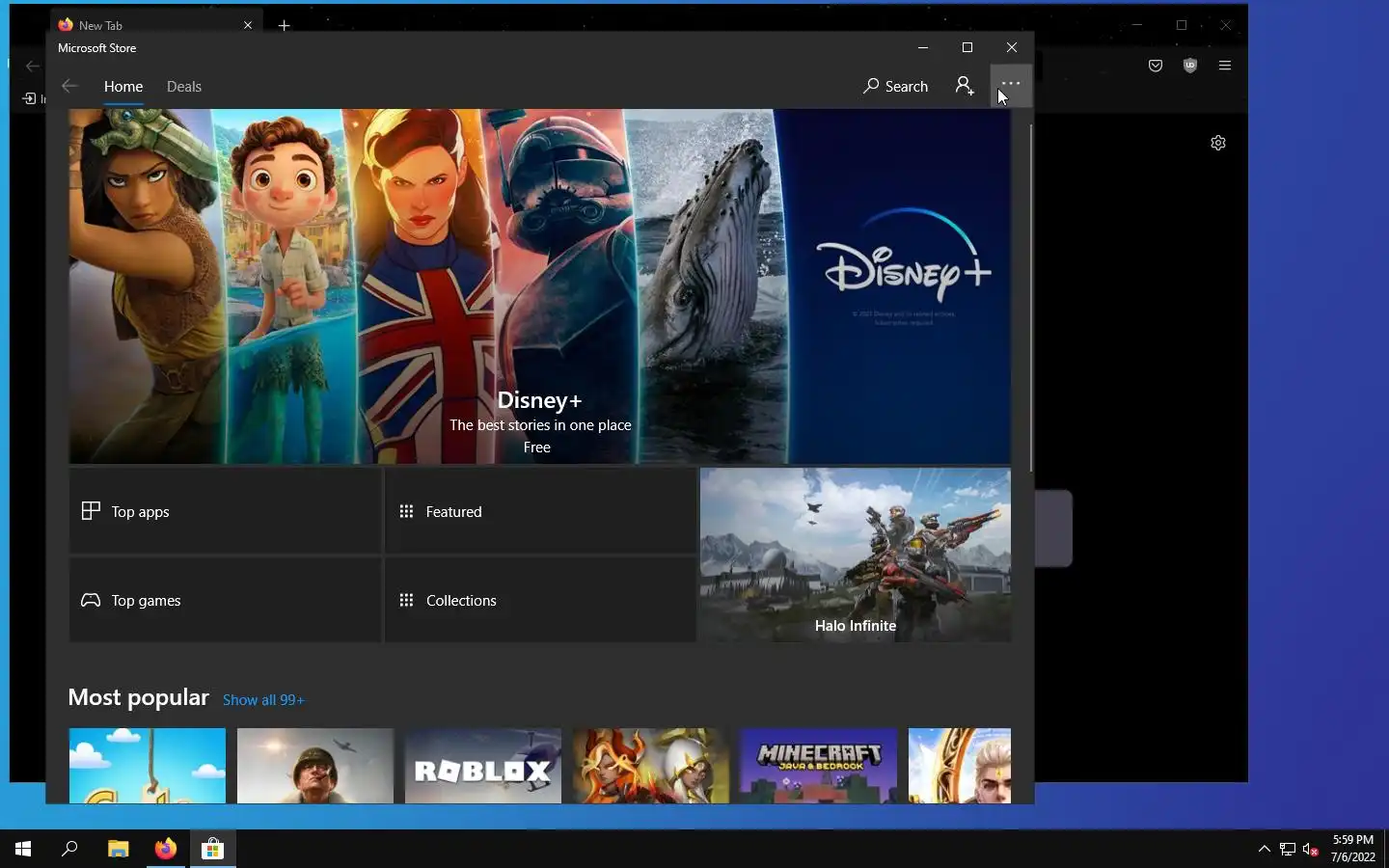The height and width of the screenshot is (868, 1389).
Task: Open the Featured tile
Action: 540,511
